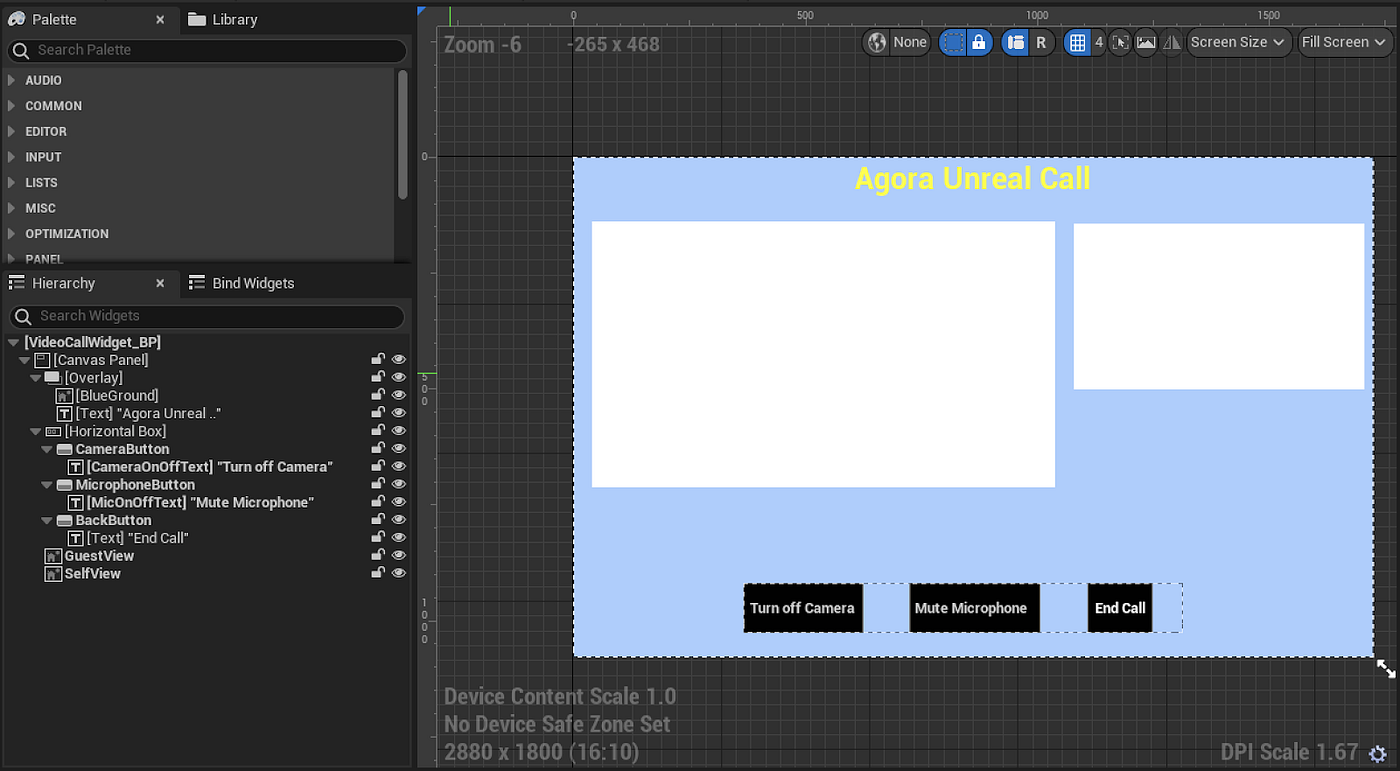Open the Screen Size dropdown

coord(1240,42)
